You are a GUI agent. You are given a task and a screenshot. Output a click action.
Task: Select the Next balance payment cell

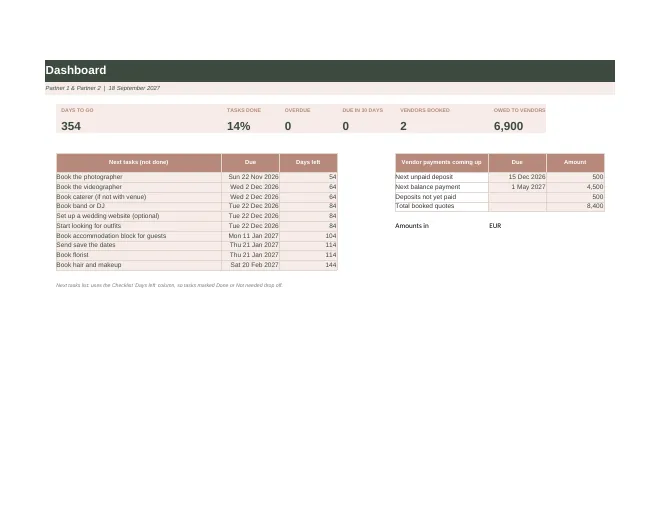[442, 187]
